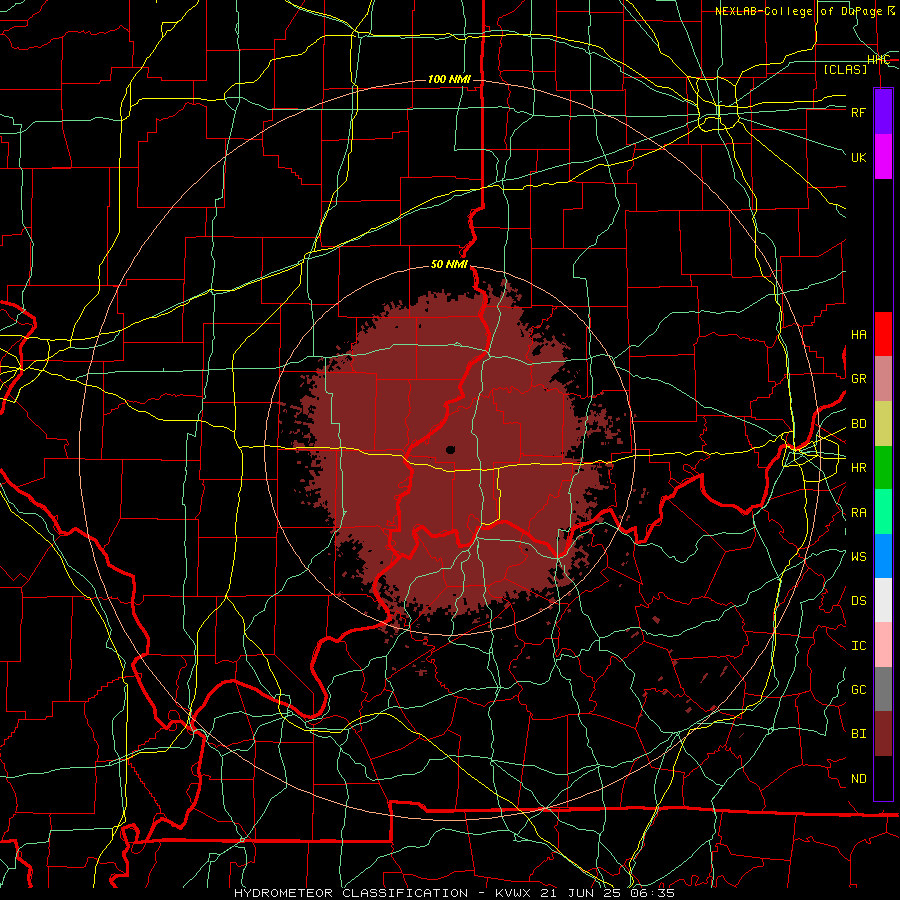Click the BI legend label
Screen dimensions: 900x900
pos(858,734)
